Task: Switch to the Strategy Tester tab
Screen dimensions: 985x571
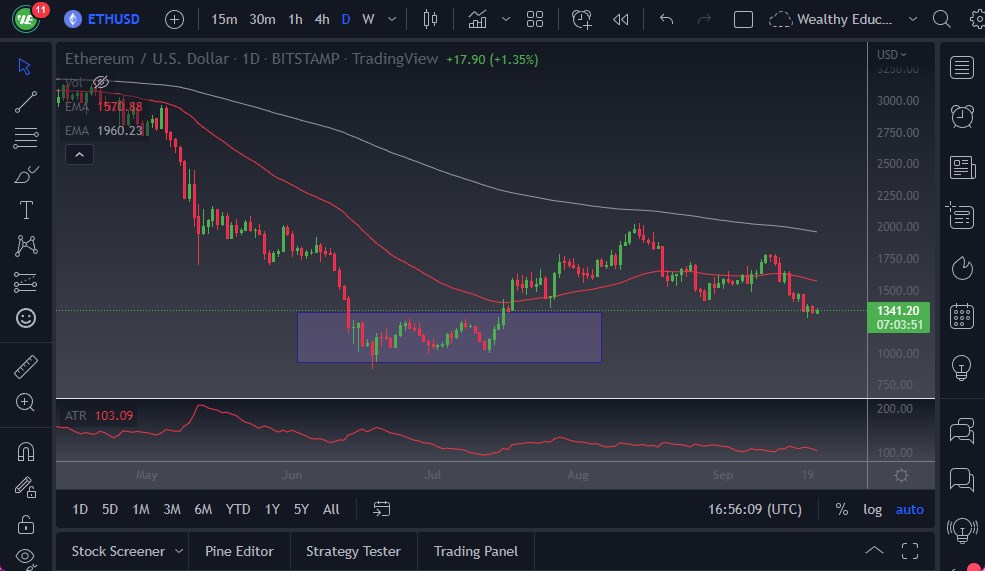Action: (x=353, y=551)
